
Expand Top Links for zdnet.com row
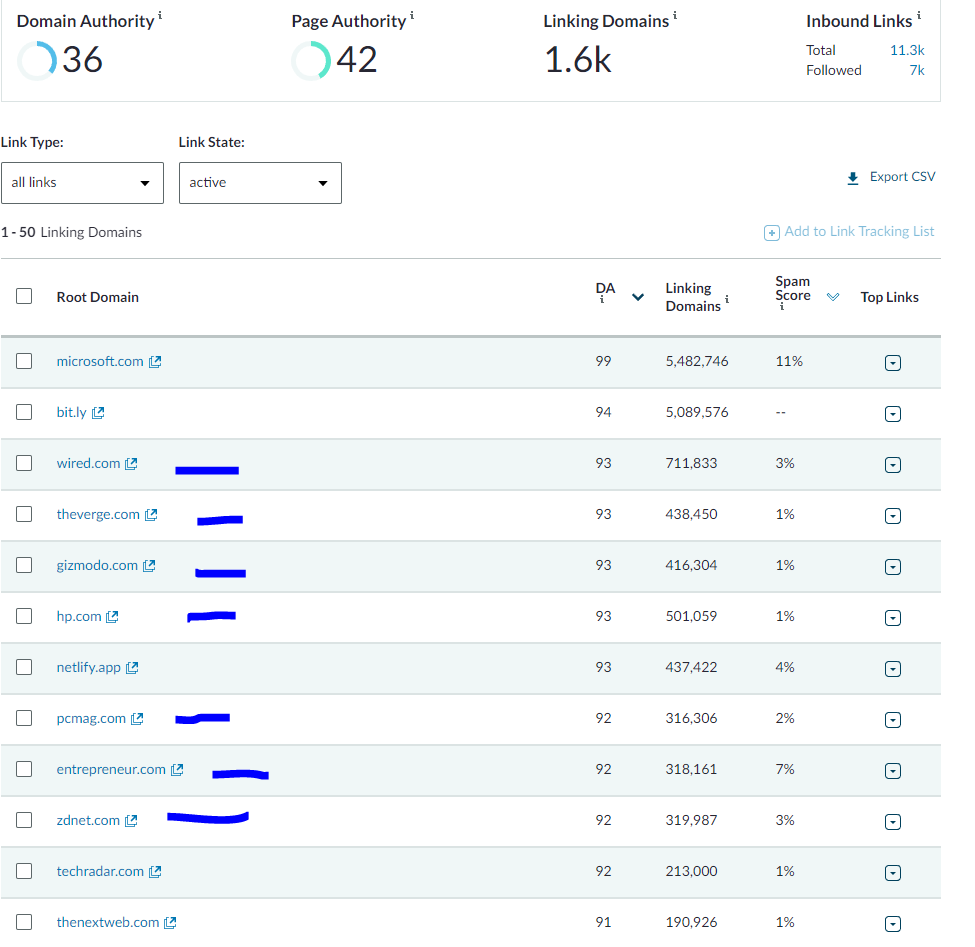coord(893,822)
